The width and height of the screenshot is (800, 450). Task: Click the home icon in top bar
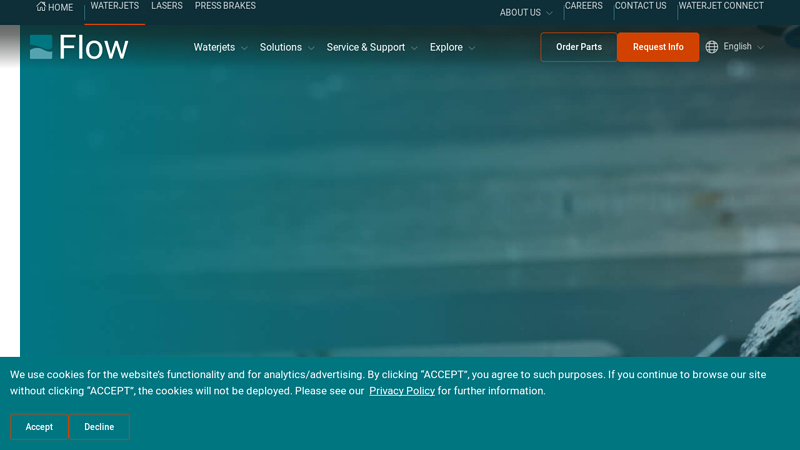click(41, 7)
